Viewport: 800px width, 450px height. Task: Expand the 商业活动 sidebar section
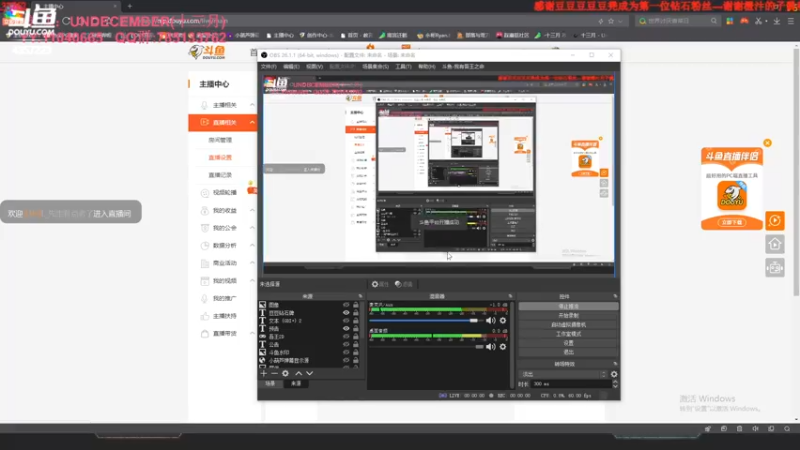click(x=252, y=263)
